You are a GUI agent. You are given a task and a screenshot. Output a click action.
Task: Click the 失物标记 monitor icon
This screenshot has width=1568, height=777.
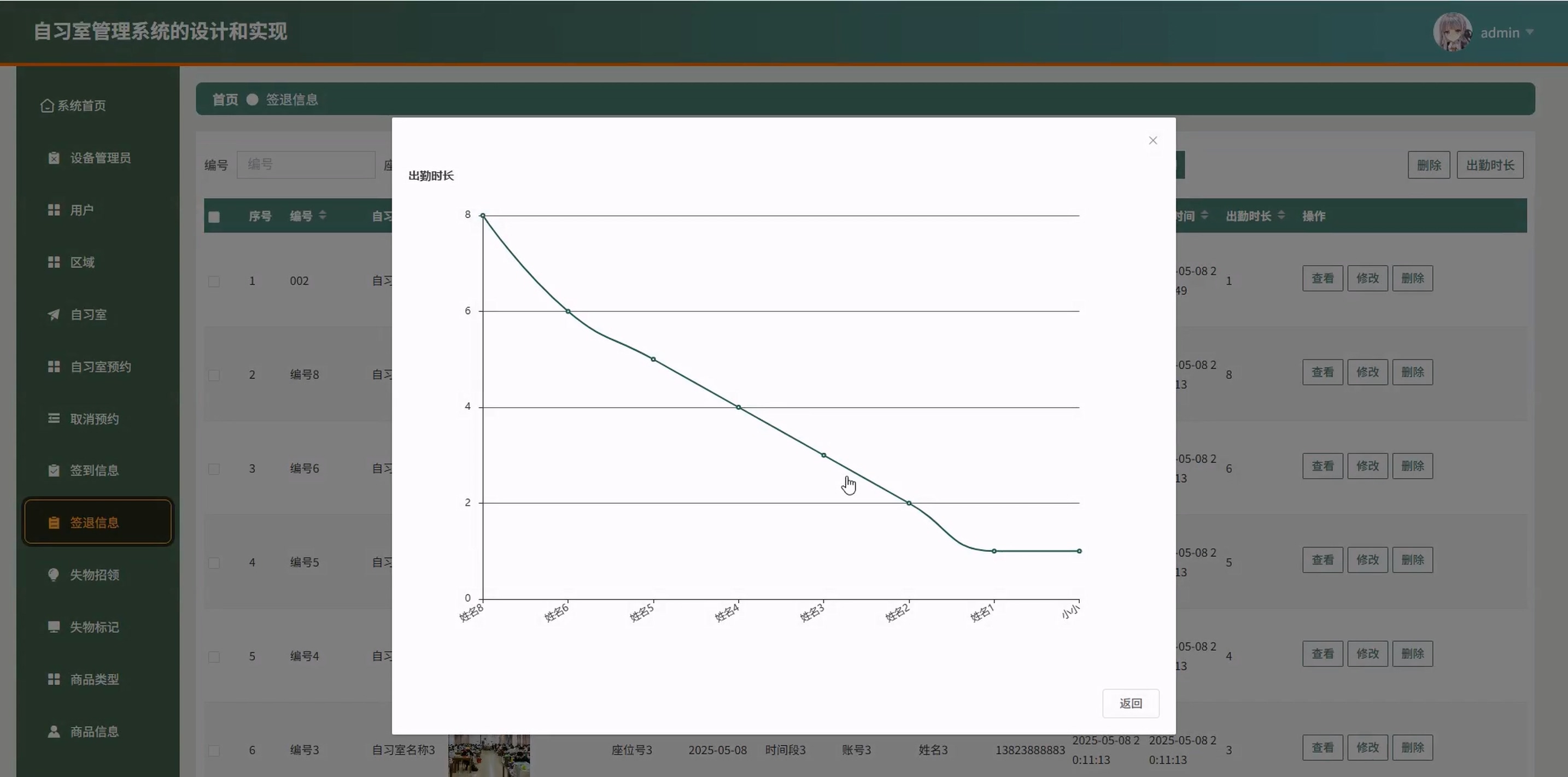pyautogui.click(x=54, y=627)
